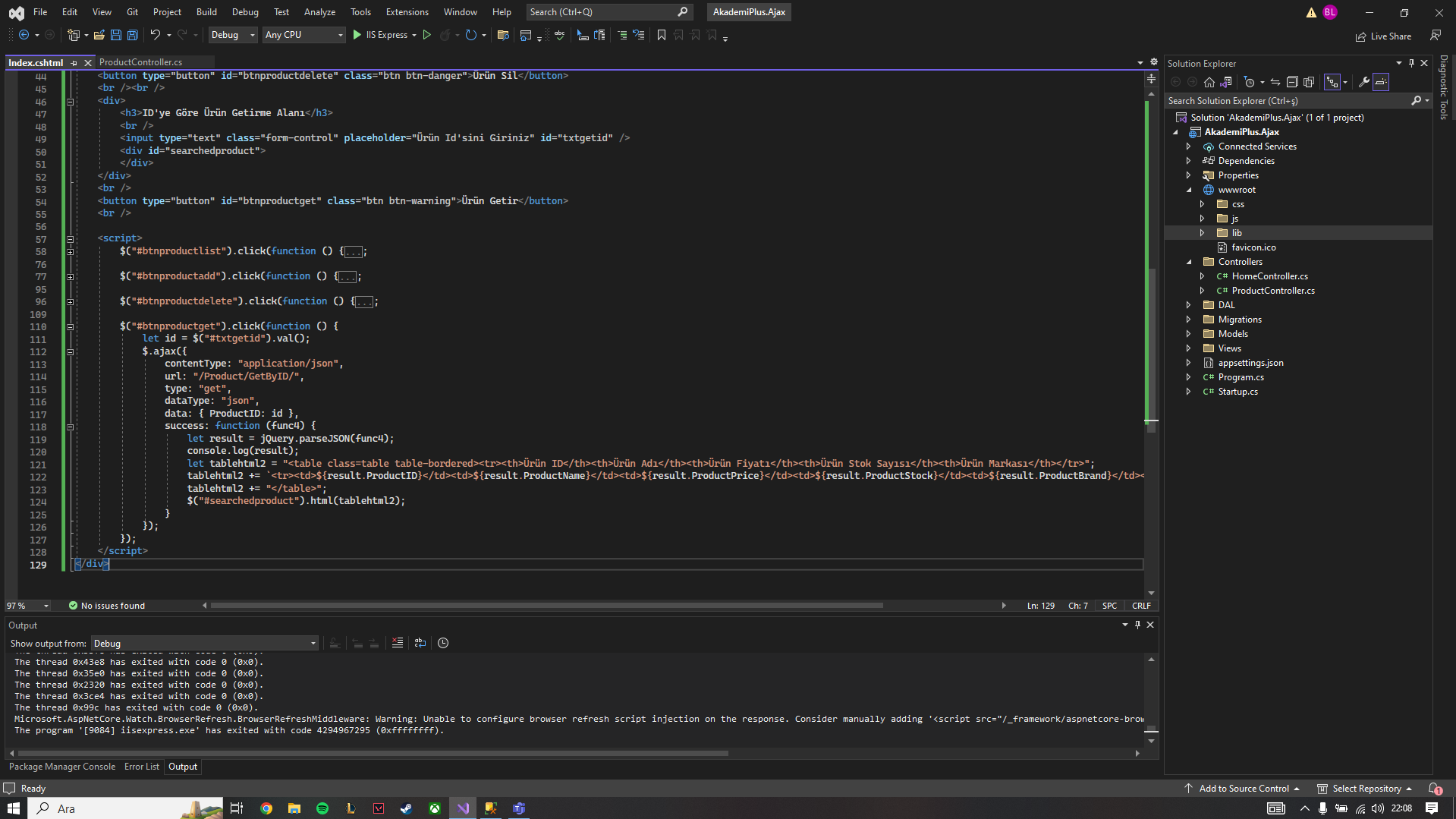Click the Uncomment selected lines icon
1456x819 pixels.
point(638,35)
